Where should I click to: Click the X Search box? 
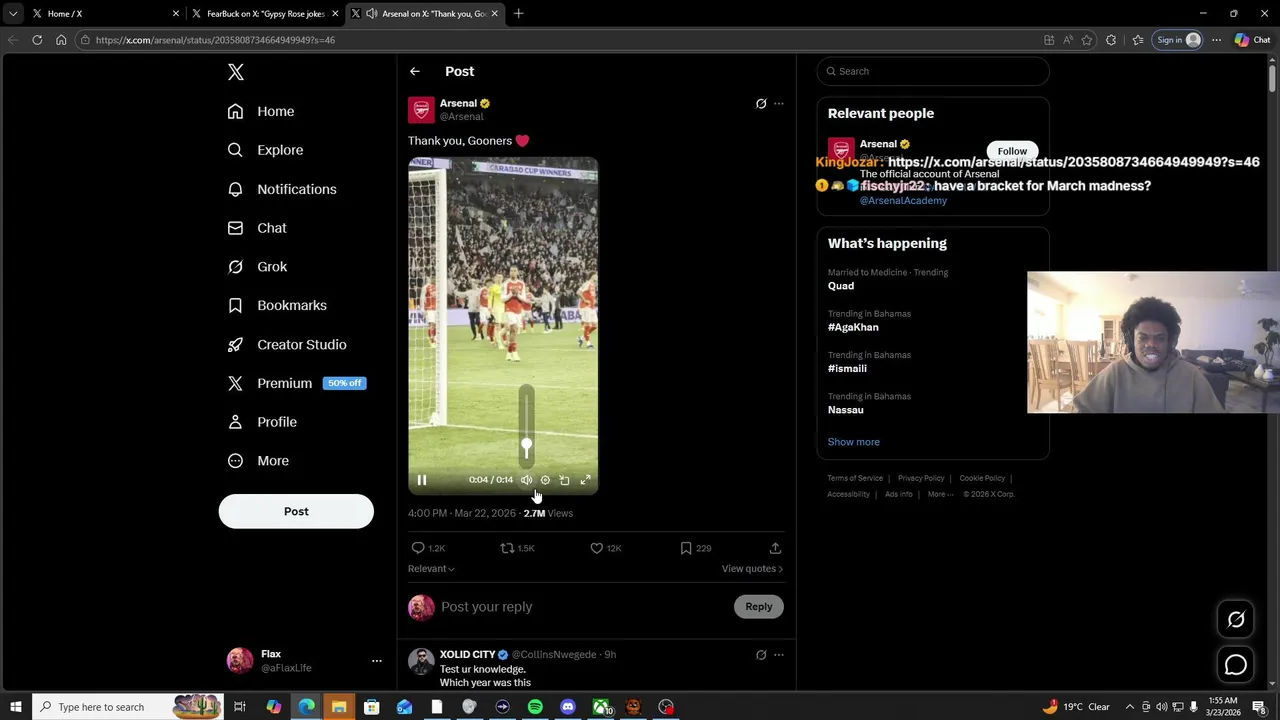pos(933,71)
